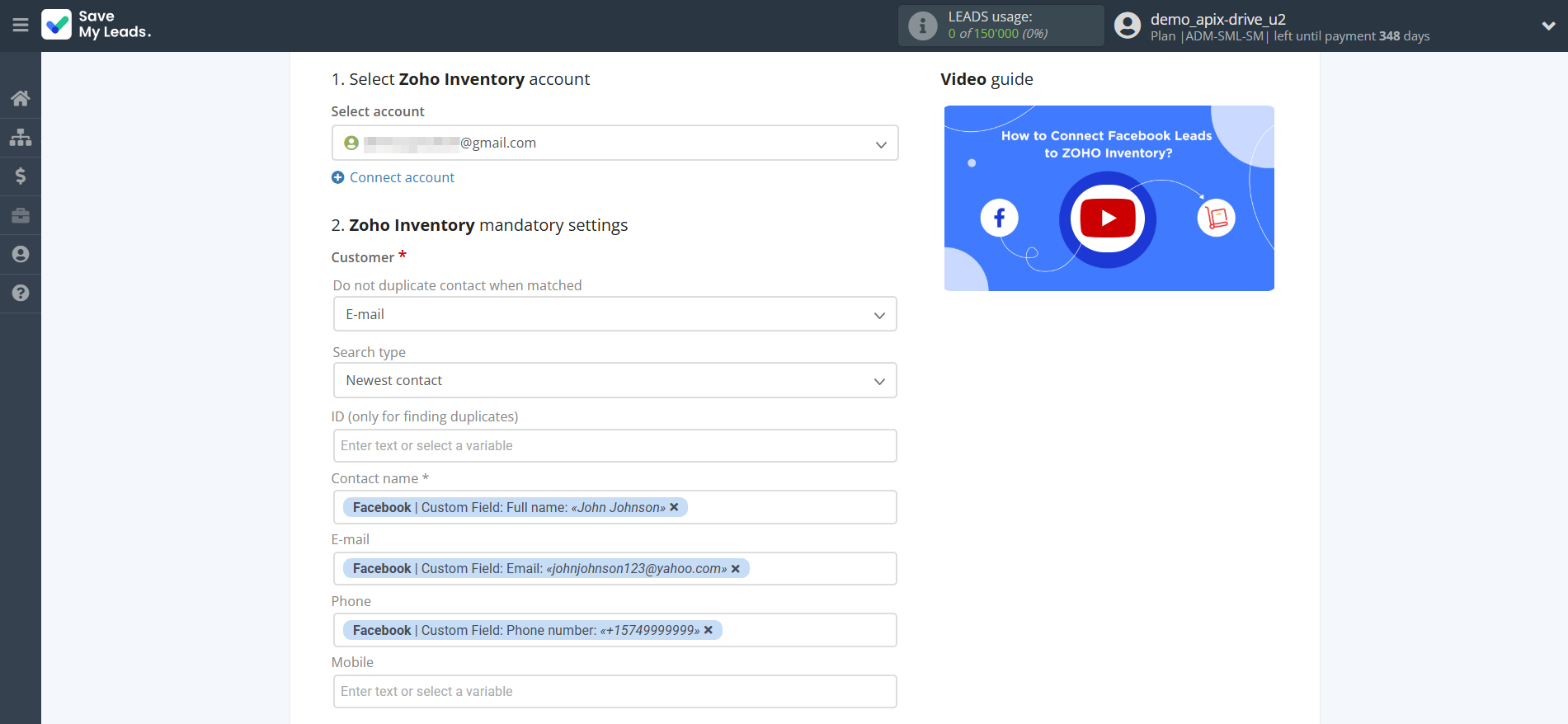The width and height of the screenshot is (1568, 724).
Task: Open the billing dollar icon
Action: tap(21, 176)
